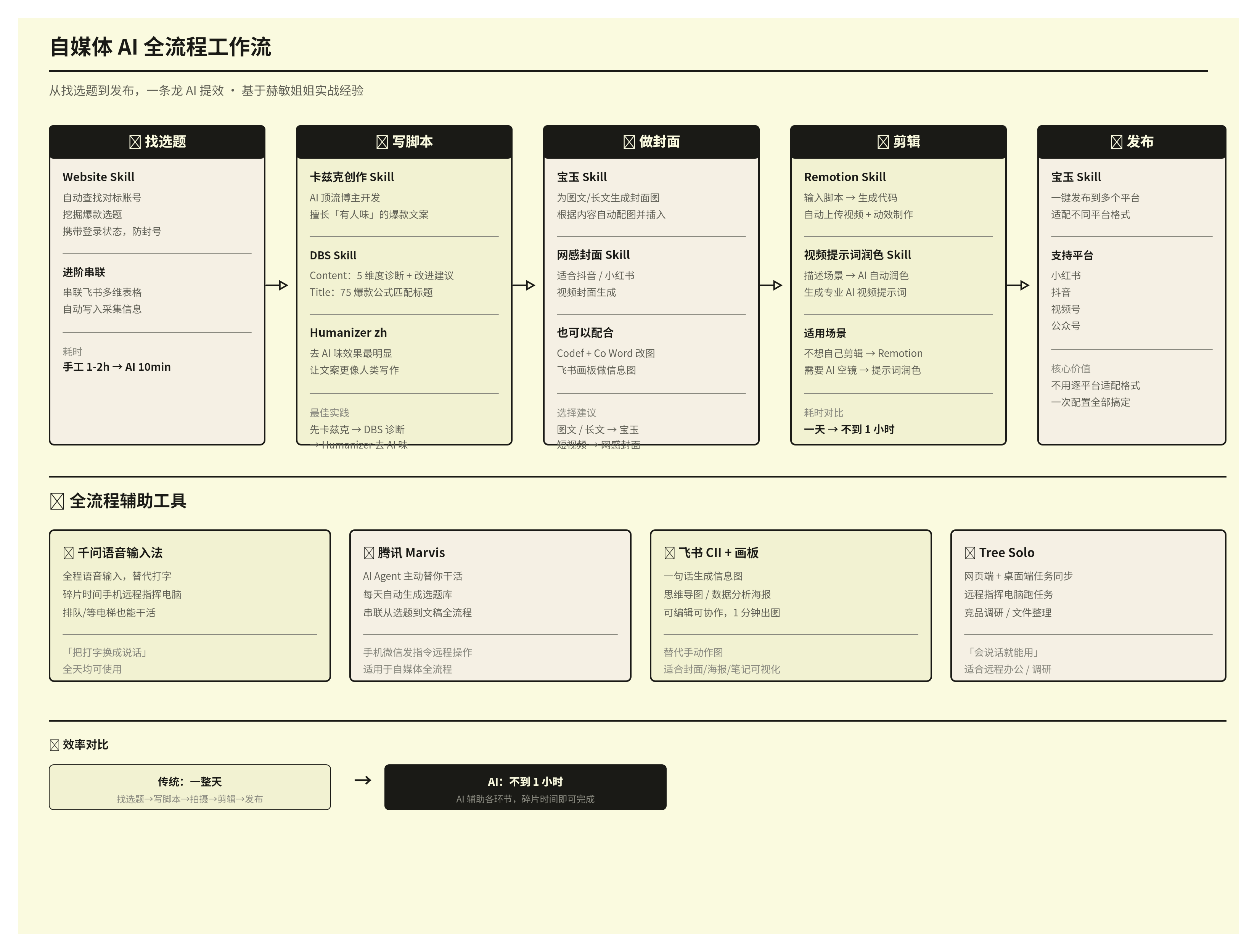
Task: Click the 自媒体 AI 全流程工作流 title
Action: tap(160, 47)
